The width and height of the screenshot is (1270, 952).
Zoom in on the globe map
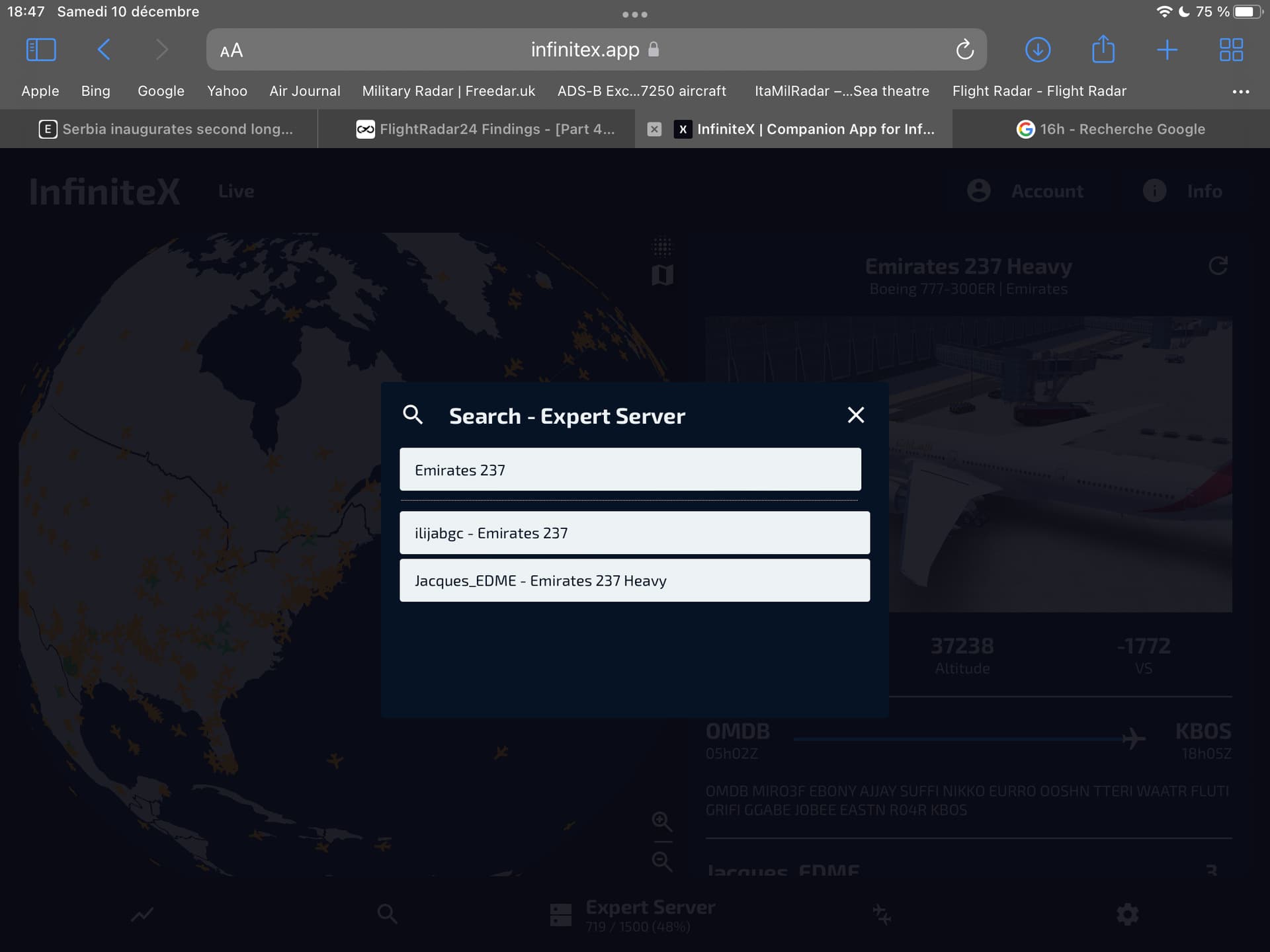(x=661, y=822)
